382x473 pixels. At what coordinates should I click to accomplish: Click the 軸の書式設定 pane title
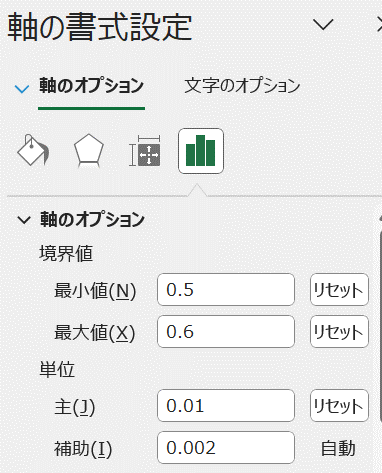click(100, 27)
